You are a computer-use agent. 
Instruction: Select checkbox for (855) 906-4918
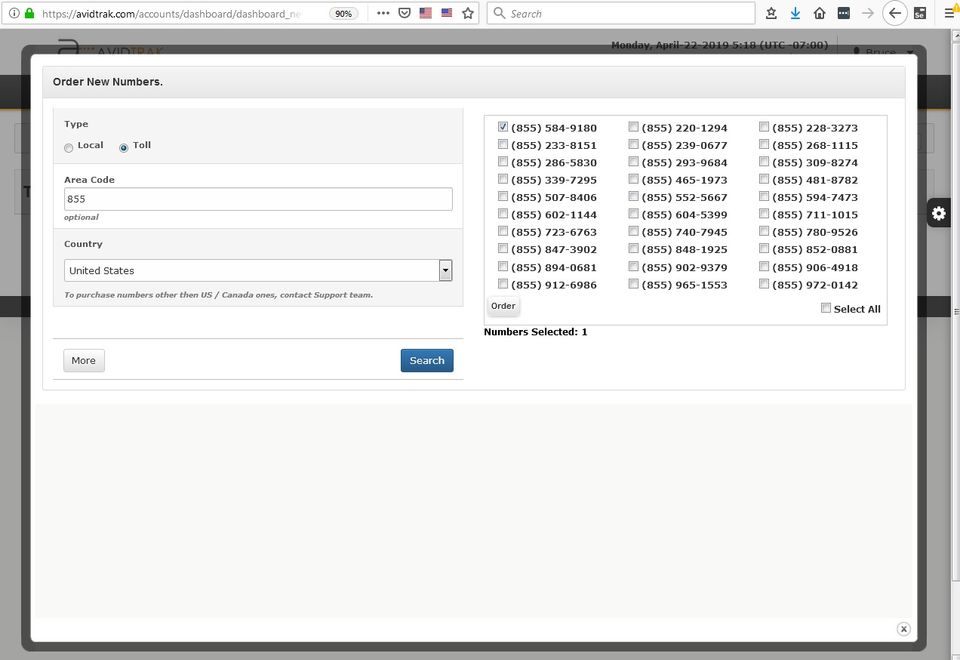tap(764, 266)
